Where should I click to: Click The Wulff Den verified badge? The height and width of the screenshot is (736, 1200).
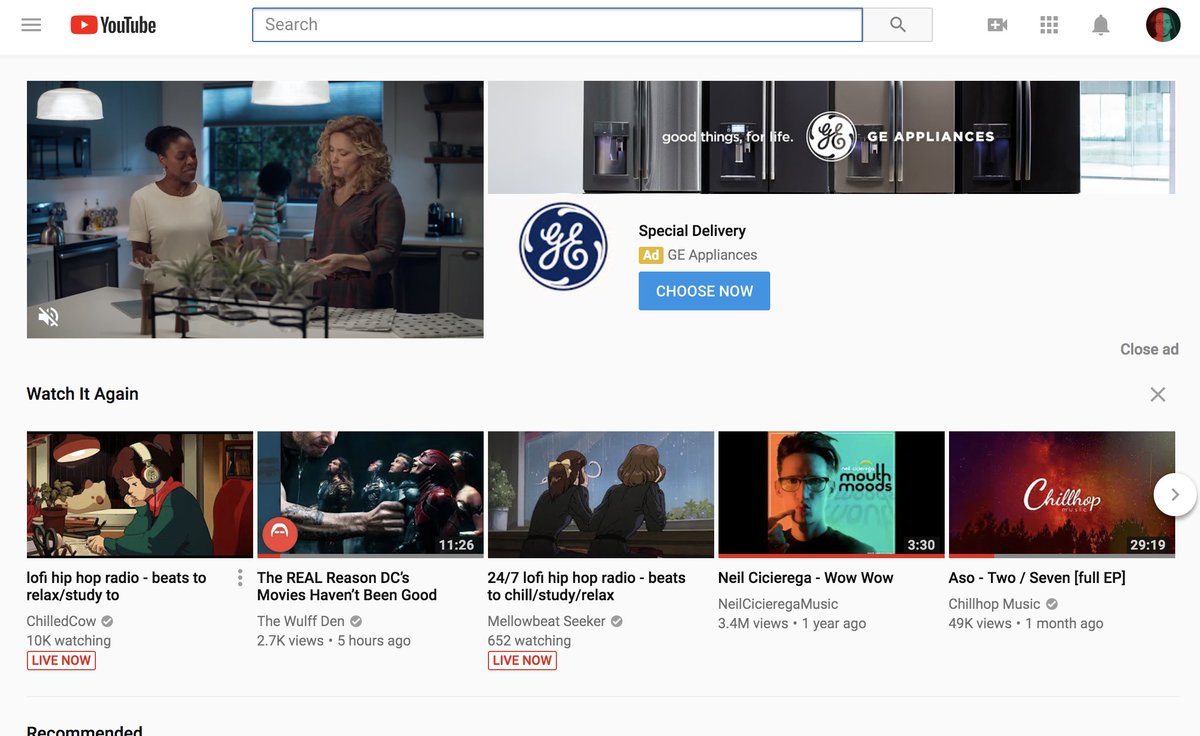356,621
